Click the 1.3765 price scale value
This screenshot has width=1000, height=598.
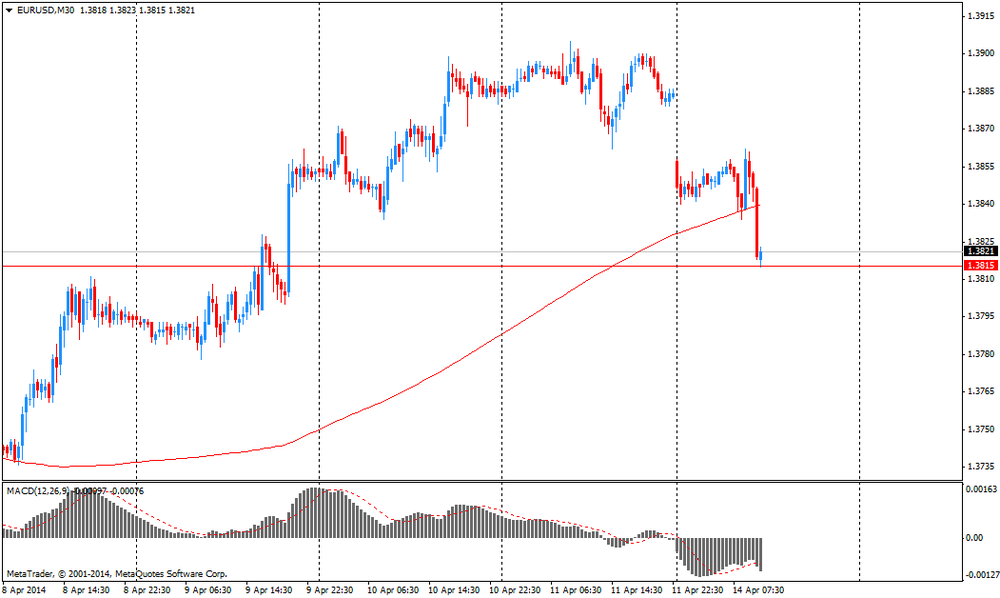(x=981, y=391)
